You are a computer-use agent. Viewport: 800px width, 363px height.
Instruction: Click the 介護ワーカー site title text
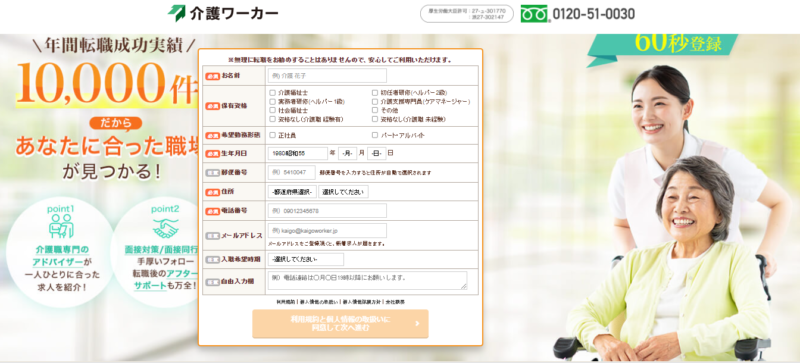(234, 14)
